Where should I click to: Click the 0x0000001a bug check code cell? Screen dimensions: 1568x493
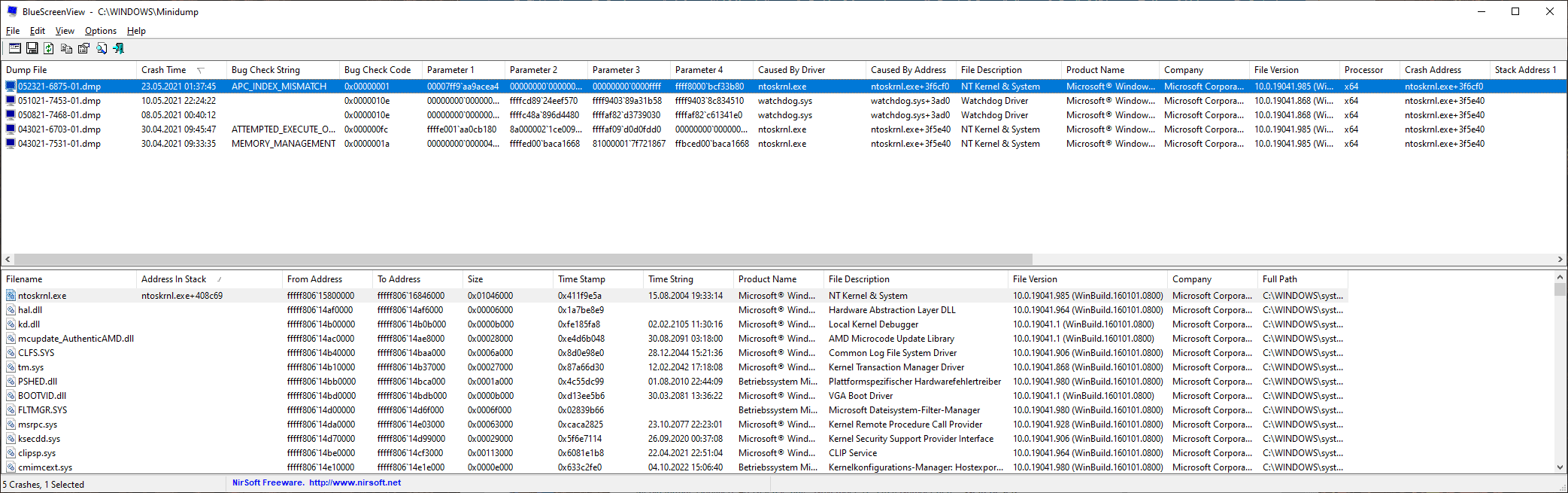367,144
